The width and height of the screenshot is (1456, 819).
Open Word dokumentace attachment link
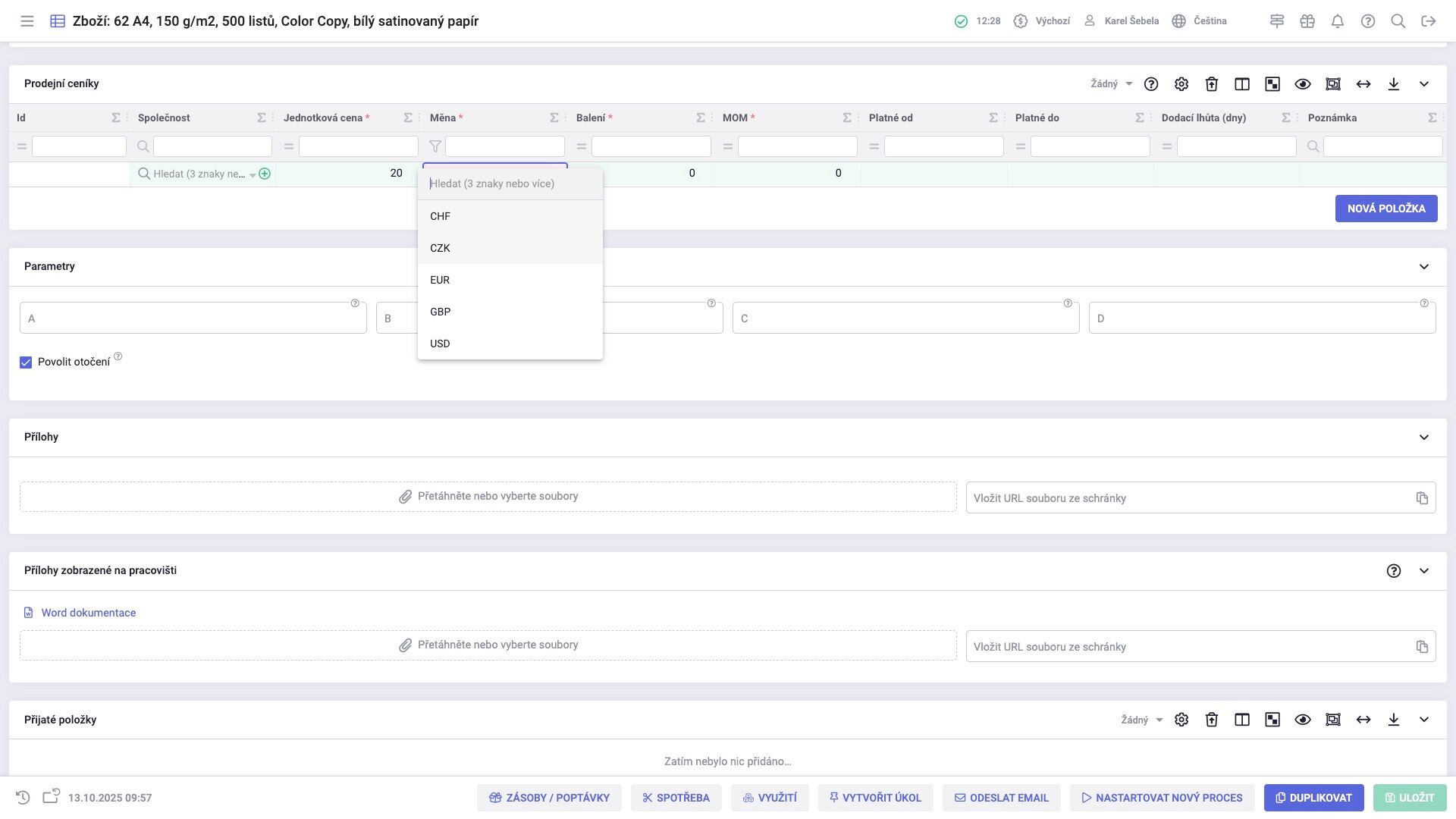(x=89, y=613)
